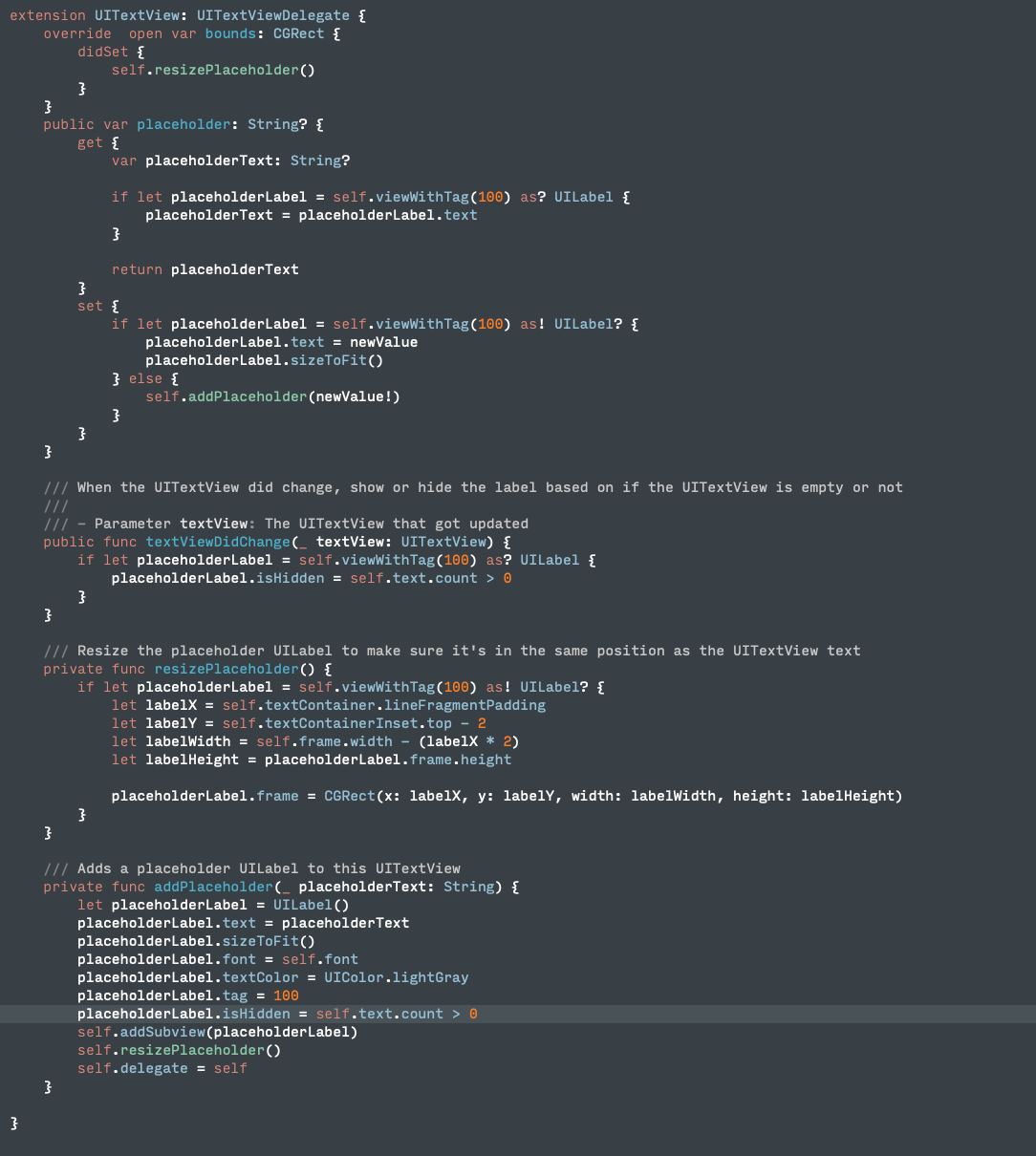Click 'labelWidth' in its let declaration
Screen dimensions: 1036x1156
[x=188, y=741]
